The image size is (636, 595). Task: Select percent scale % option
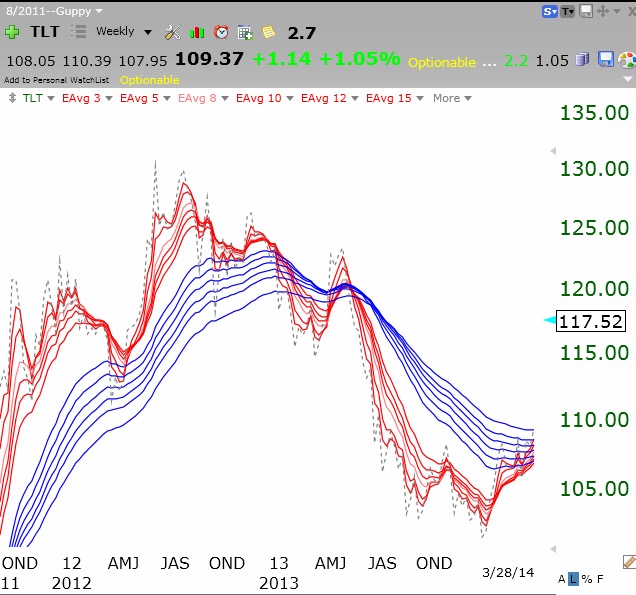[x=587, y=579]
